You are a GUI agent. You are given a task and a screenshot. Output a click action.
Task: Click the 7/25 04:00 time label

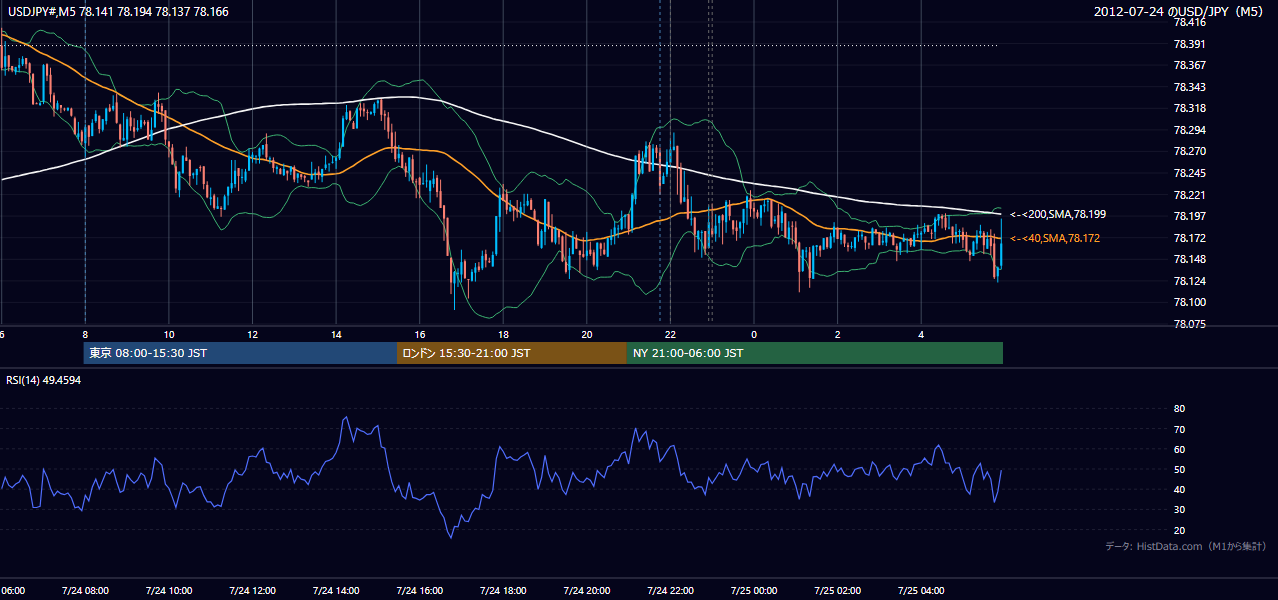(x=921, y=590)
